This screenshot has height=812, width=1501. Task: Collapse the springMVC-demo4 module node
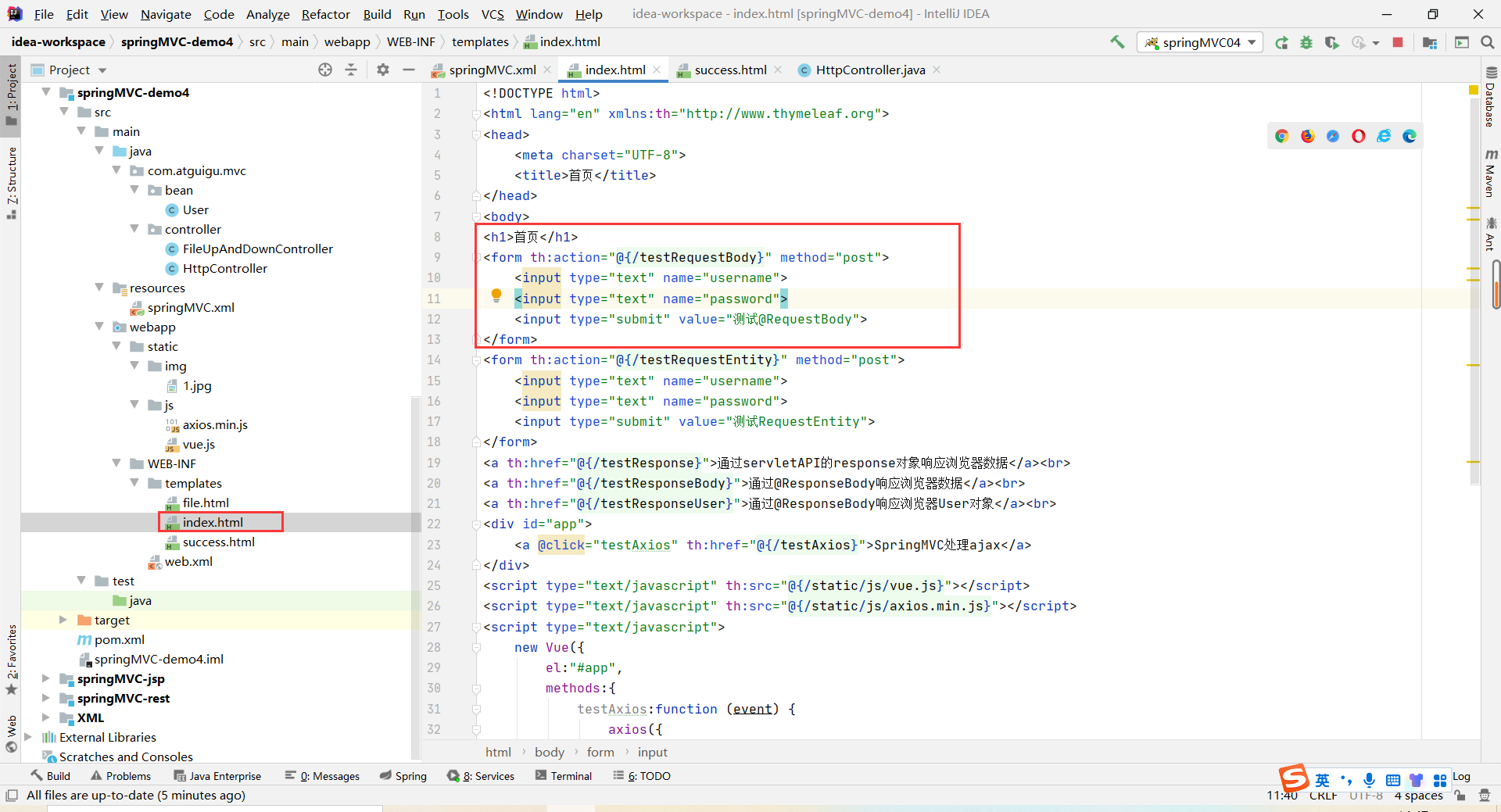coord(47,92)
